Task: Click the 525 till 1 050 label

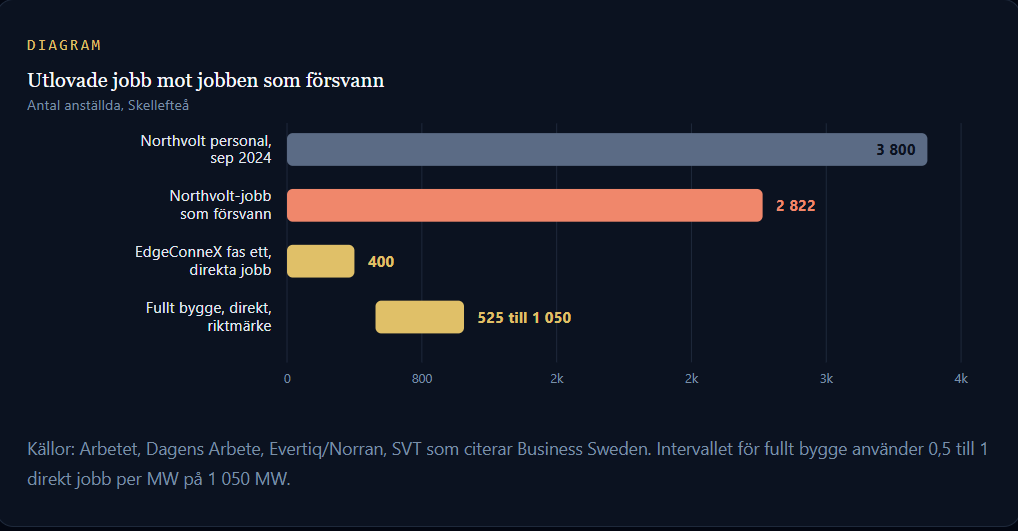Action: 524,317
